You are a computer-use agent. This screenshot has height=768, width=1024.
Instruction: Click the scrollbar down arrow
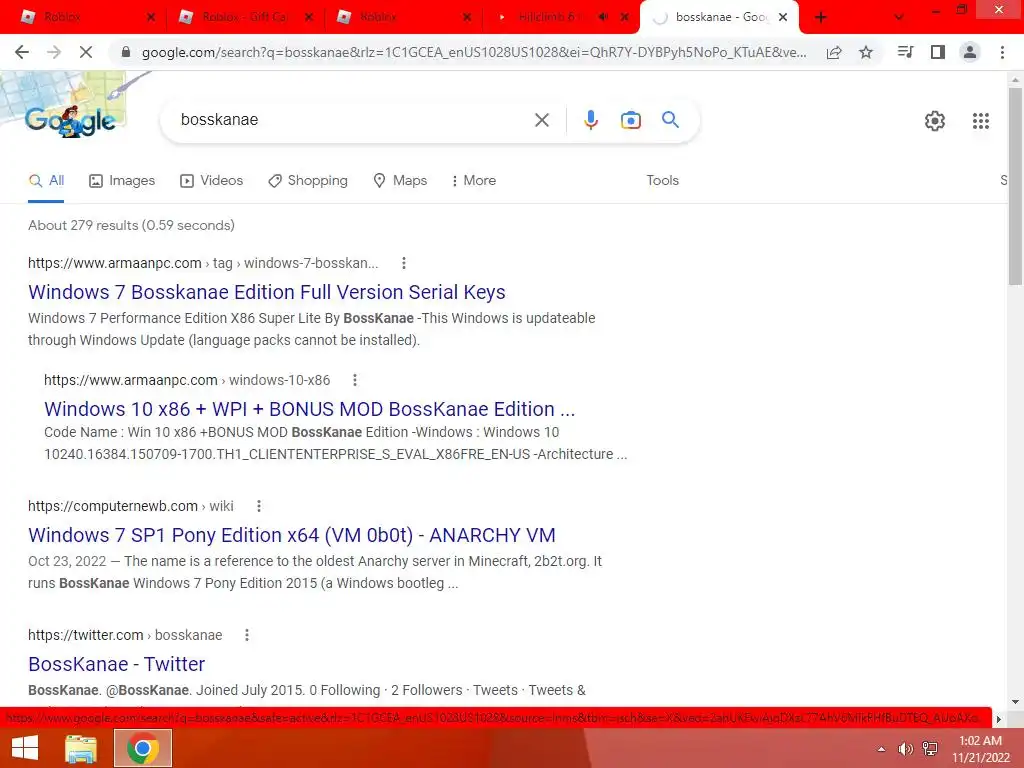[x=1015, y=702]
